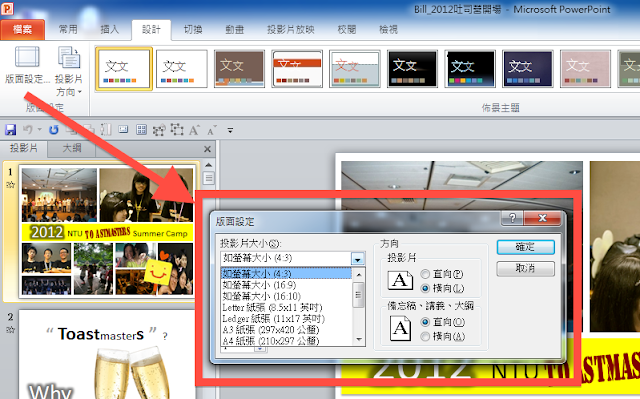Switch to the 動畫 Animations tab

[x=234, y=29]
